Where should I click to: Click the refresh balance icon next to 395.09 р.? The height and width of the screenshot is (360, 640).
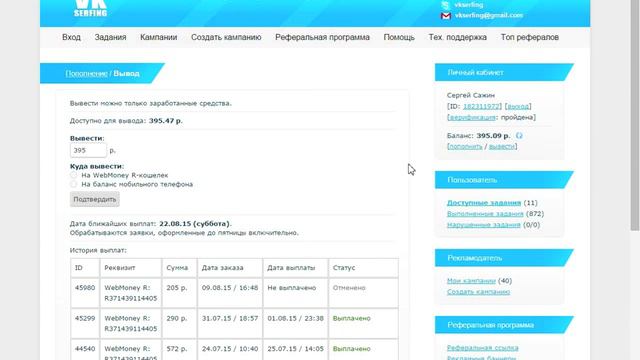coord(519,136)
